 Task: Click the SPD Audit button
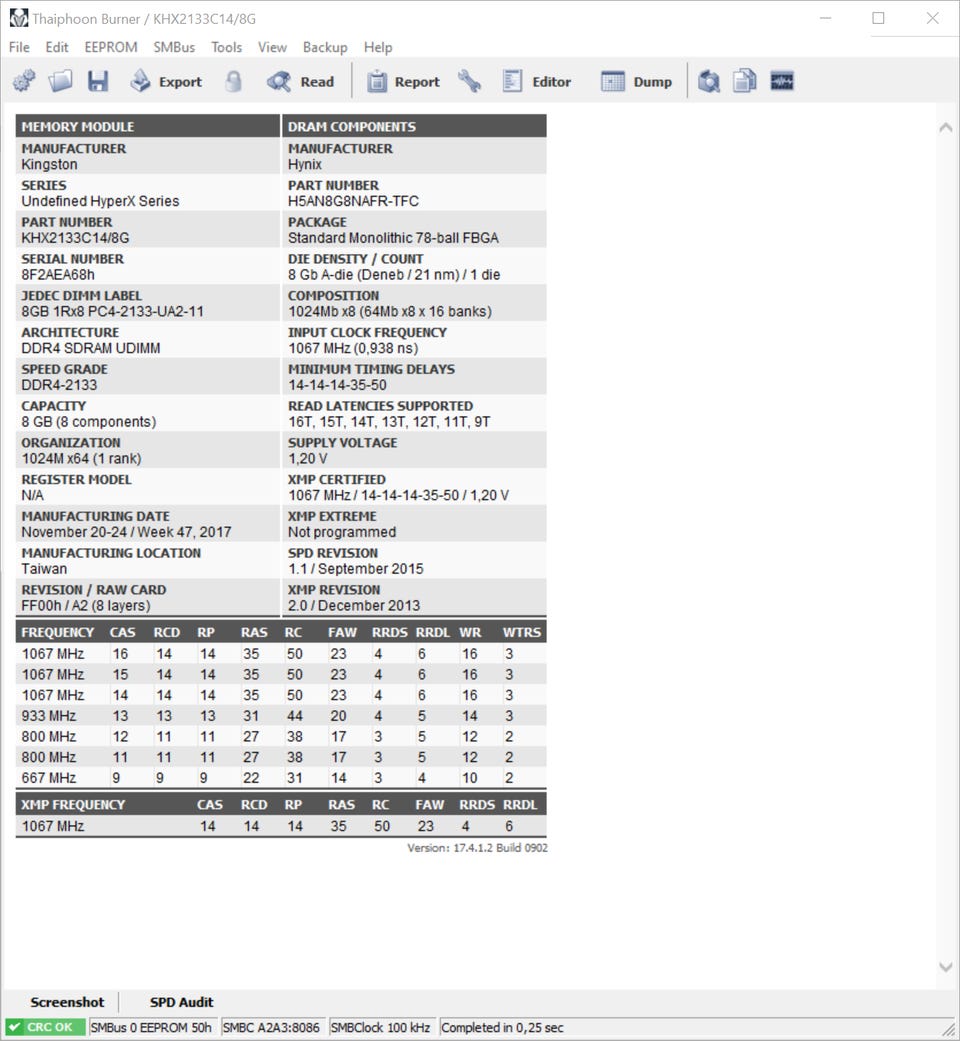tap(181, 1002)
